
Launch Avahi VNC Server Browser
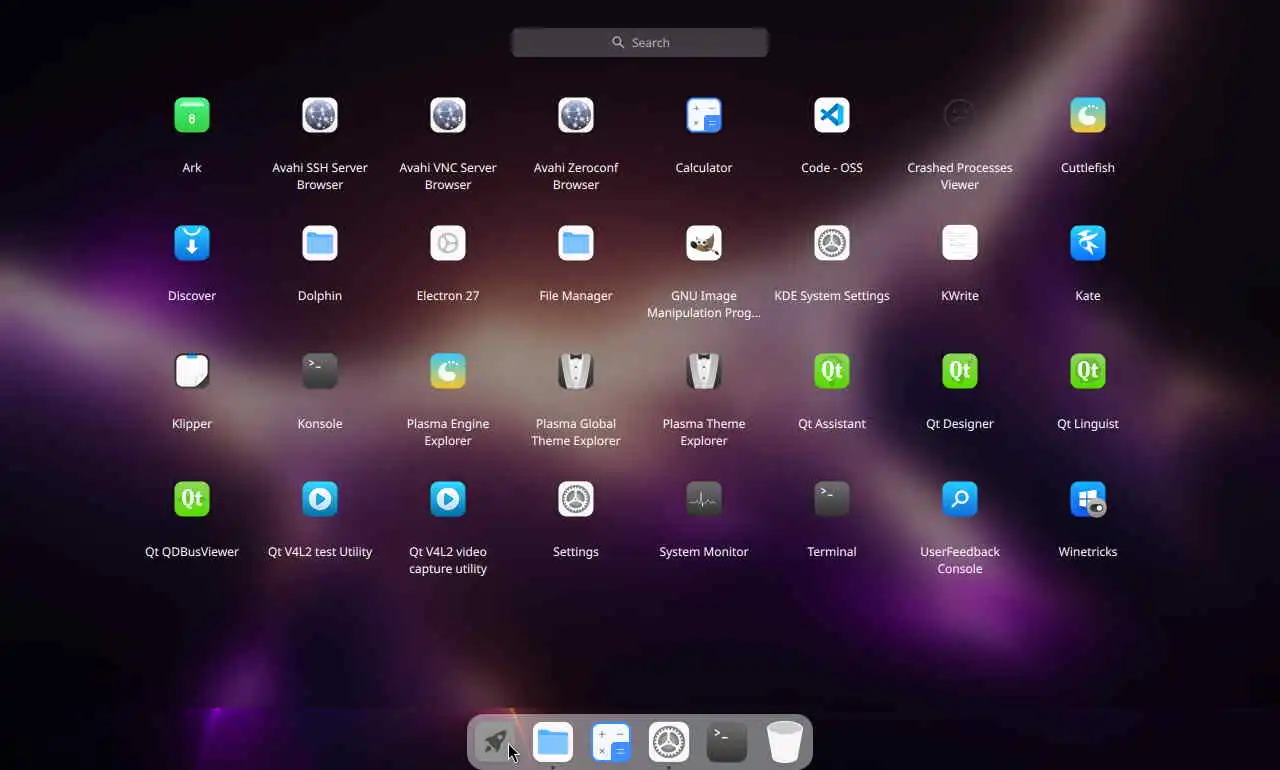tap(448, 115)
